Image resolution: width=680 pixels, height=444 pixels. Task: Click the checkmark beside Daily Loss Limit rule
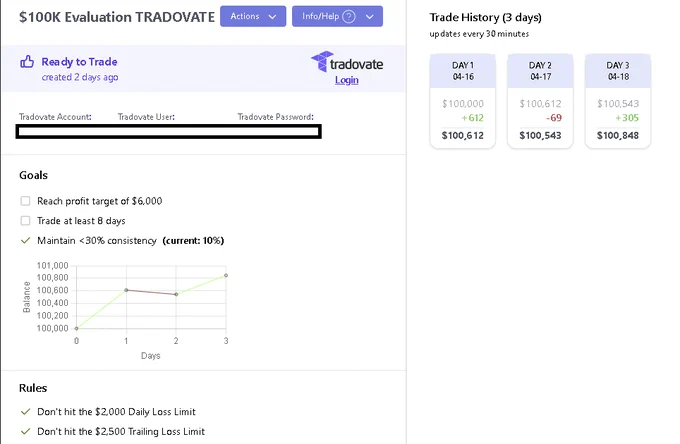click(26, 411)
